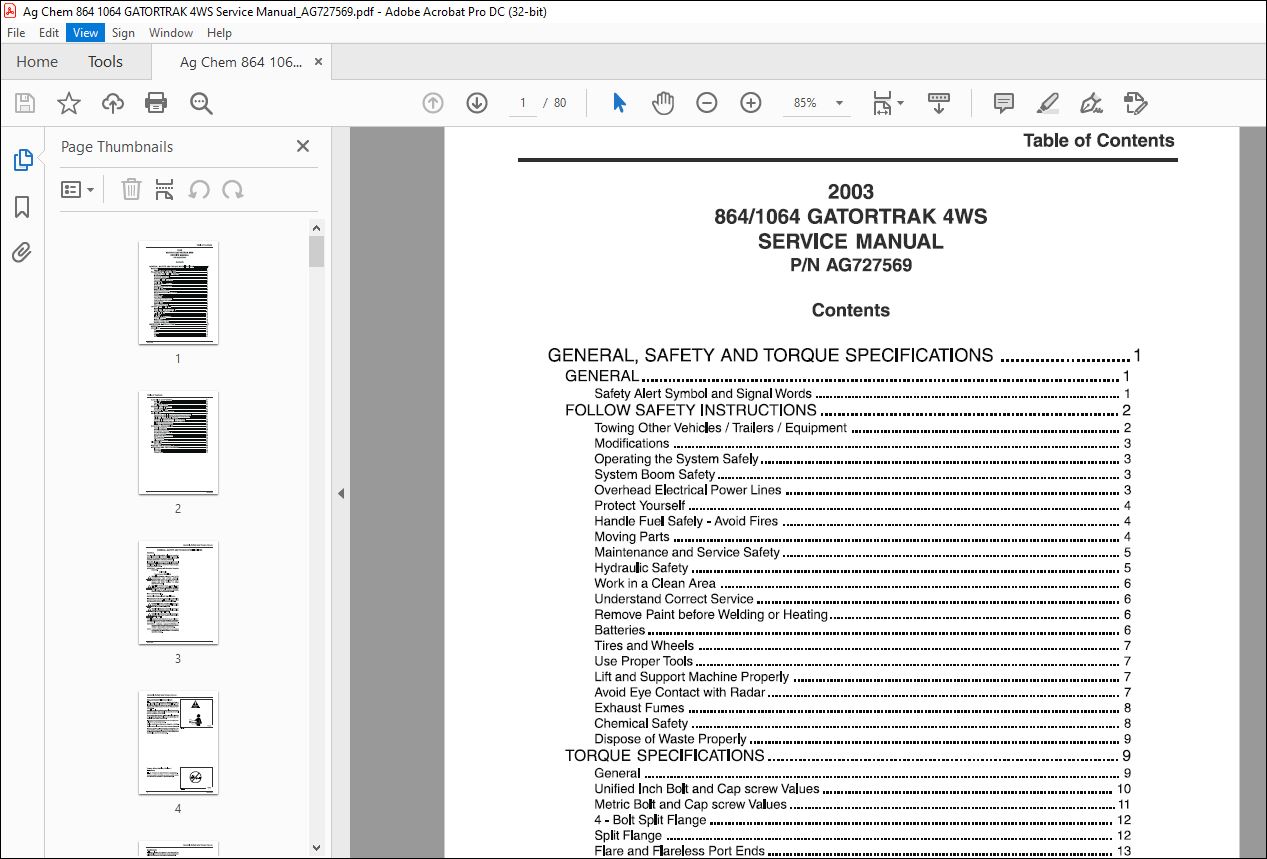Open the Help menu
The height and width of the screenshot is (859, 1267).
(x=219, y=33)
